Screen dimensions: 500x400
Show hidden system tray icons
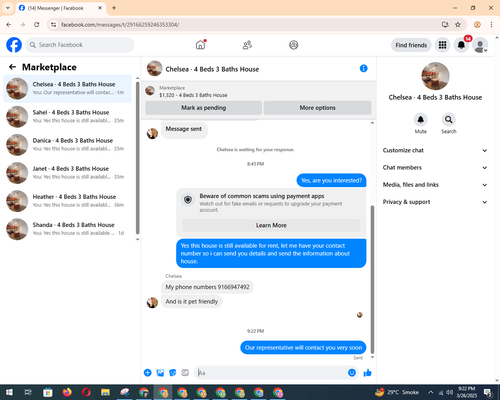coord(431,392)
